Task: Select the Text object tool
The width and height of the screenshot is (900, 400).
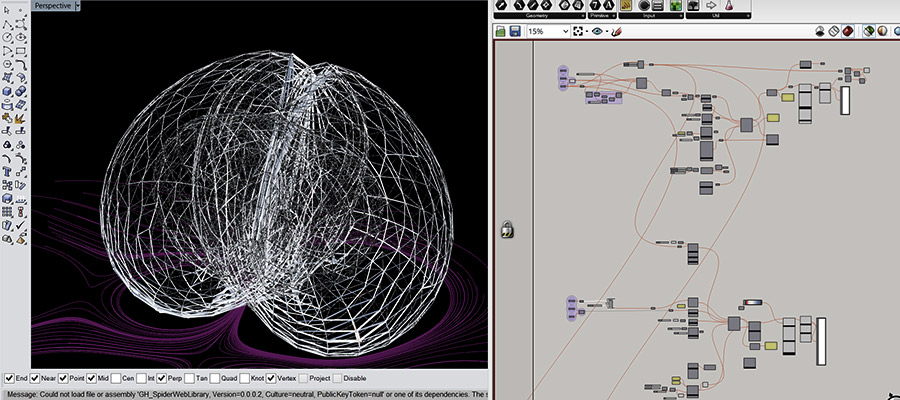Action: 7,171
